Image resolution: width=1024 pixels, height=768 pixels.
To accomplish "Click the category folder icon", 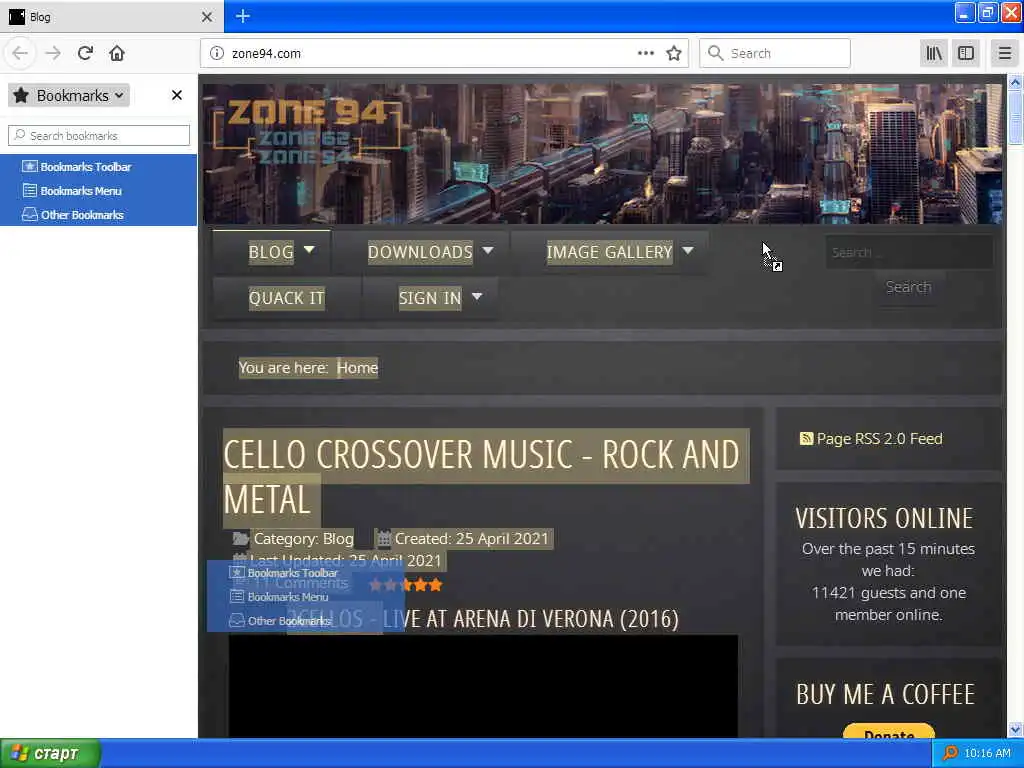I will tap(241, 539).
